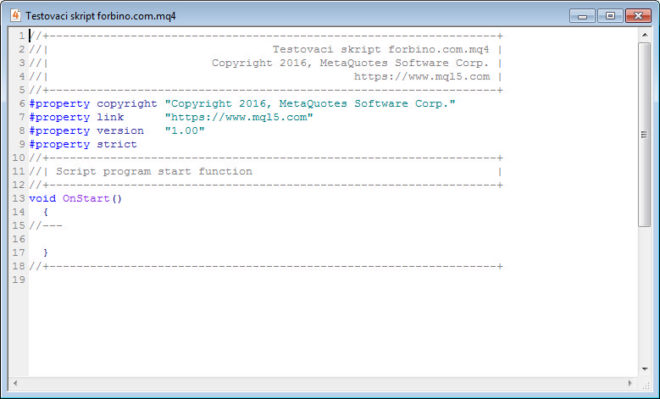The height and width of the screenshot is (399, 660).
Task: Click line number 13 in the gutter
Action: pyautogui.click(x=19, y=198)
